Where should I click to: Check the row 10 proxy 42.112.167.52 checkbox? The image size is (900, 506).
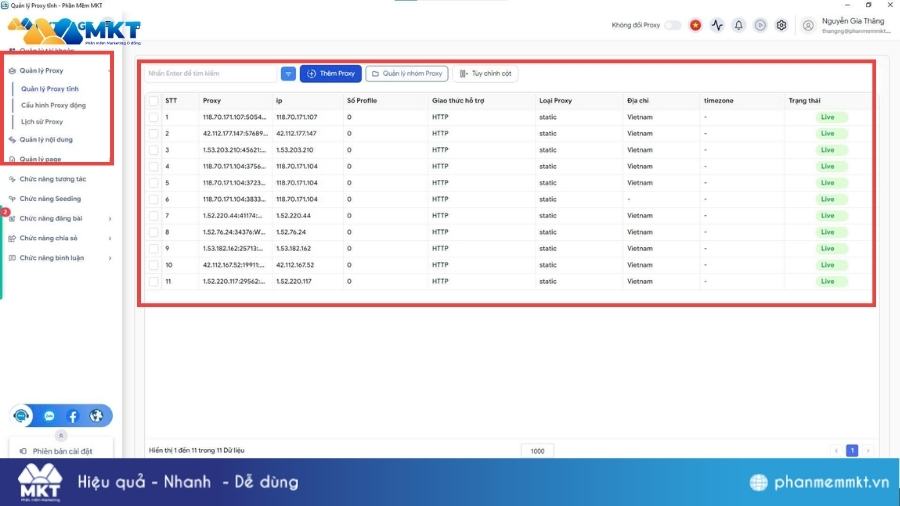tap(154, 265)
